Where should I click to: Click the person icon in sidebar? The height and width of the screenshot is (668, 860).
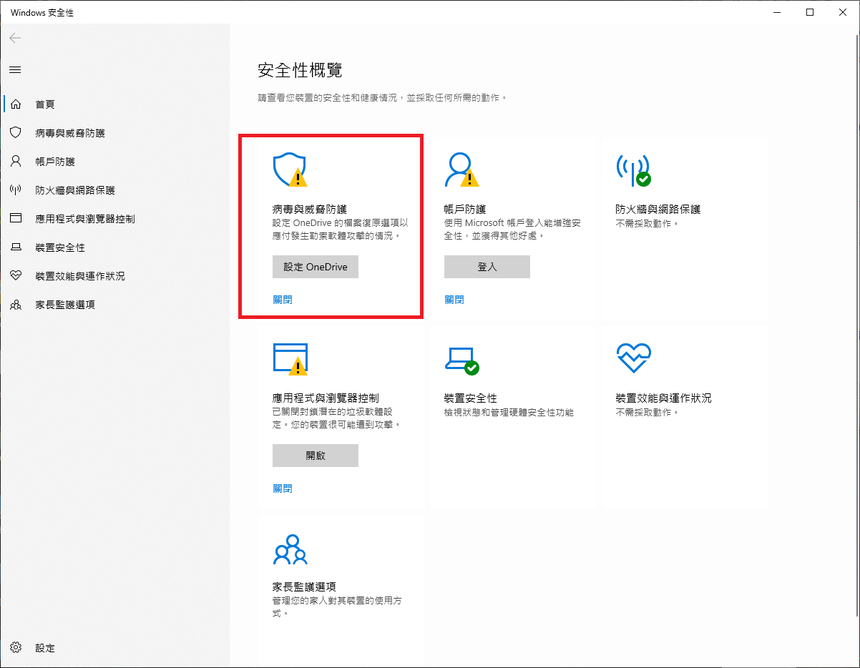pos(16,161)
